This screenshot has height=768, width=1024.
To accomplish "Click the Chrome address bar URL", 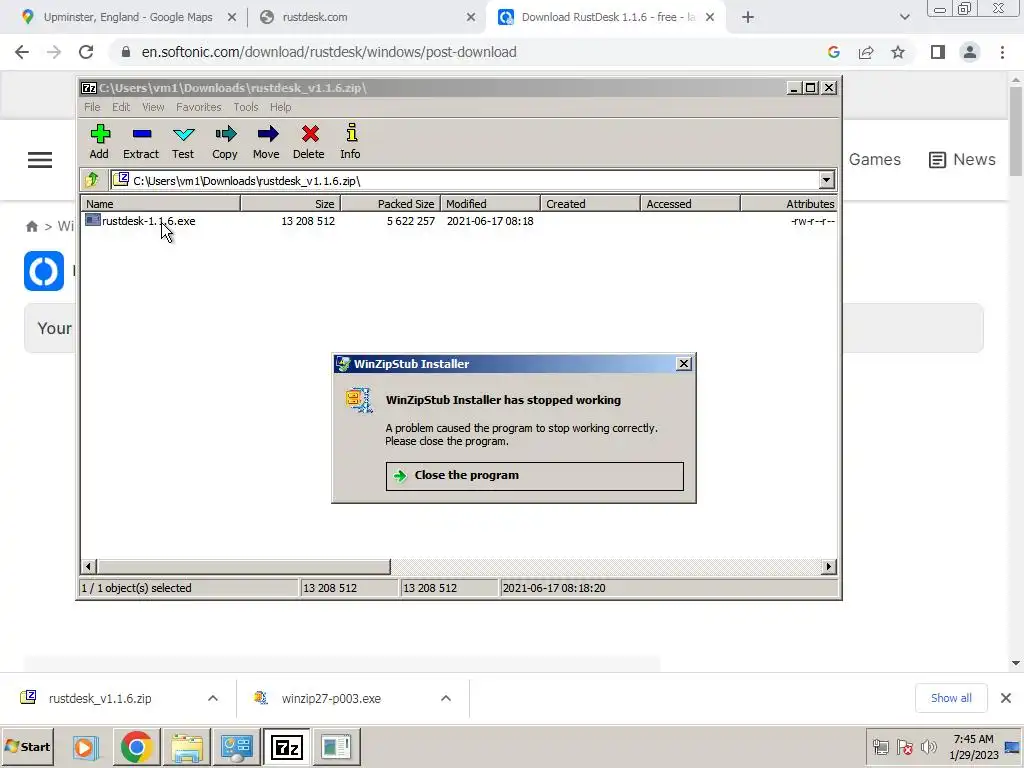I will pyautogui.click(x=329, y=52).
